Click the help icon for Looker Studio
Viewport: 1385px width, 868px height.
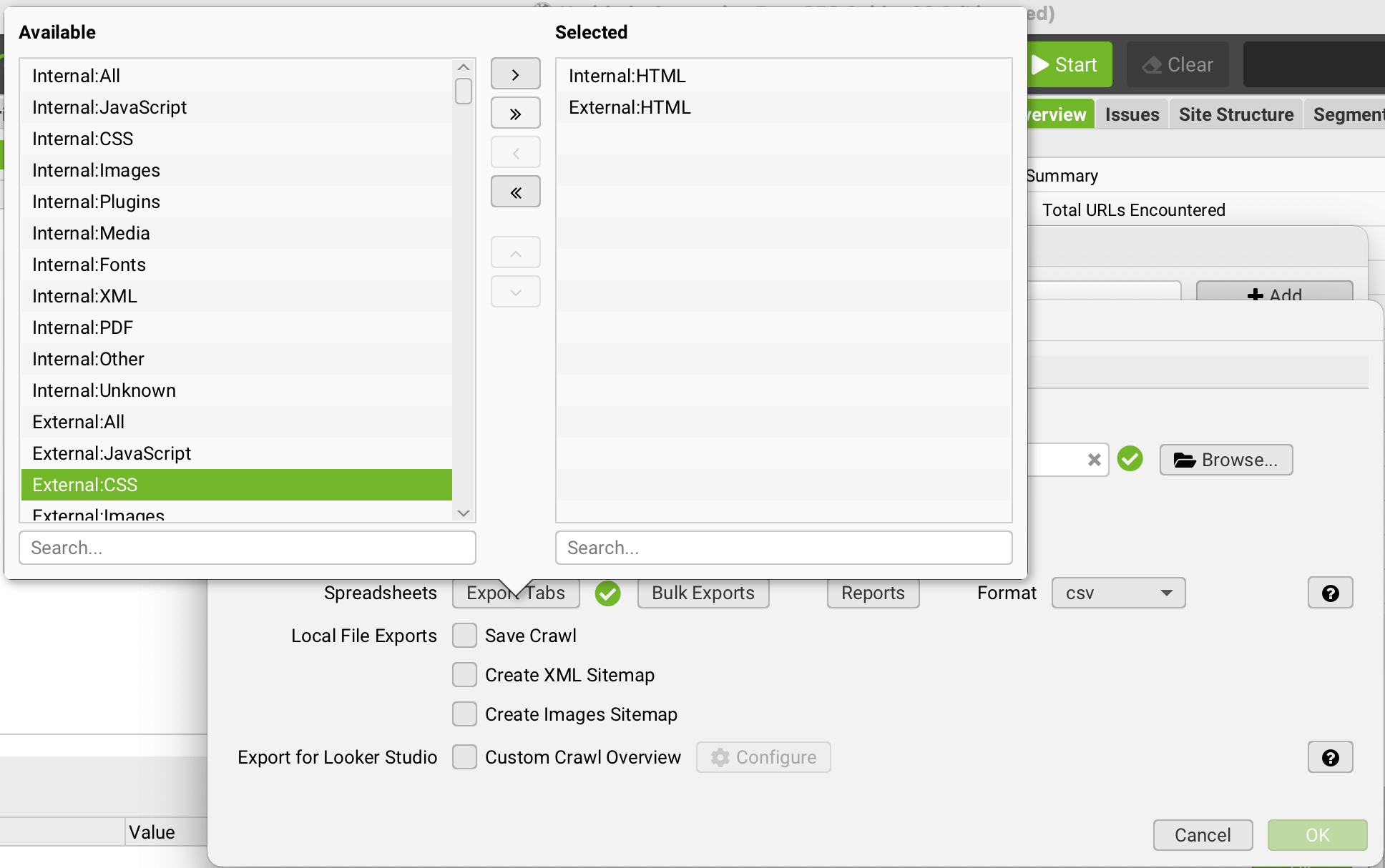click(x=1330, y=757)
